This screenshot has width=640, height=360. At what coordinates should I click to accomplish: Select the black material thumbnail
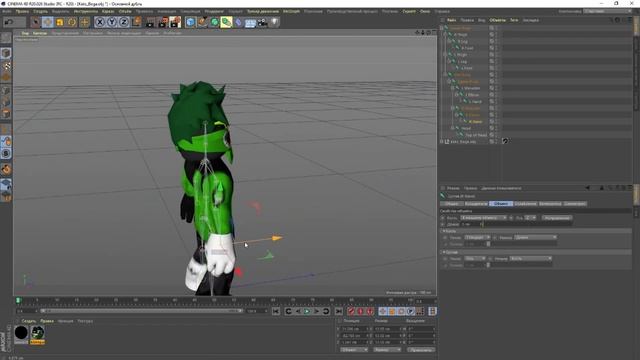pos(21,333)
